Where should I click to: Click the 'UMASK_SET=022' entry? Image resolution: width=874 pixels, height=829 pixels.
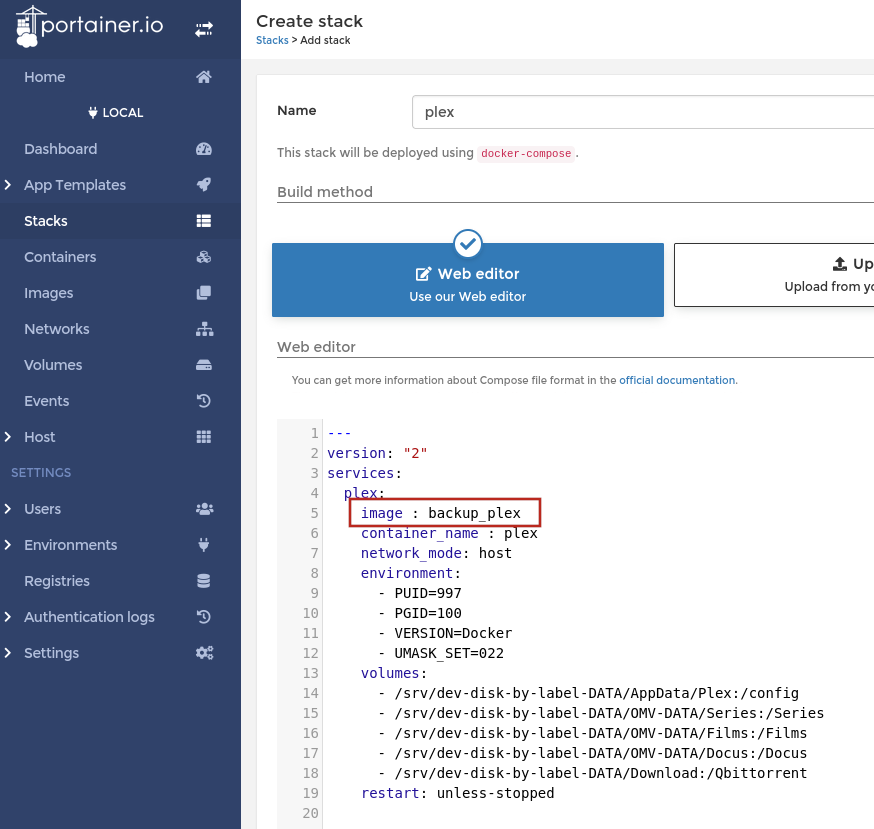[x=449, y=653]
